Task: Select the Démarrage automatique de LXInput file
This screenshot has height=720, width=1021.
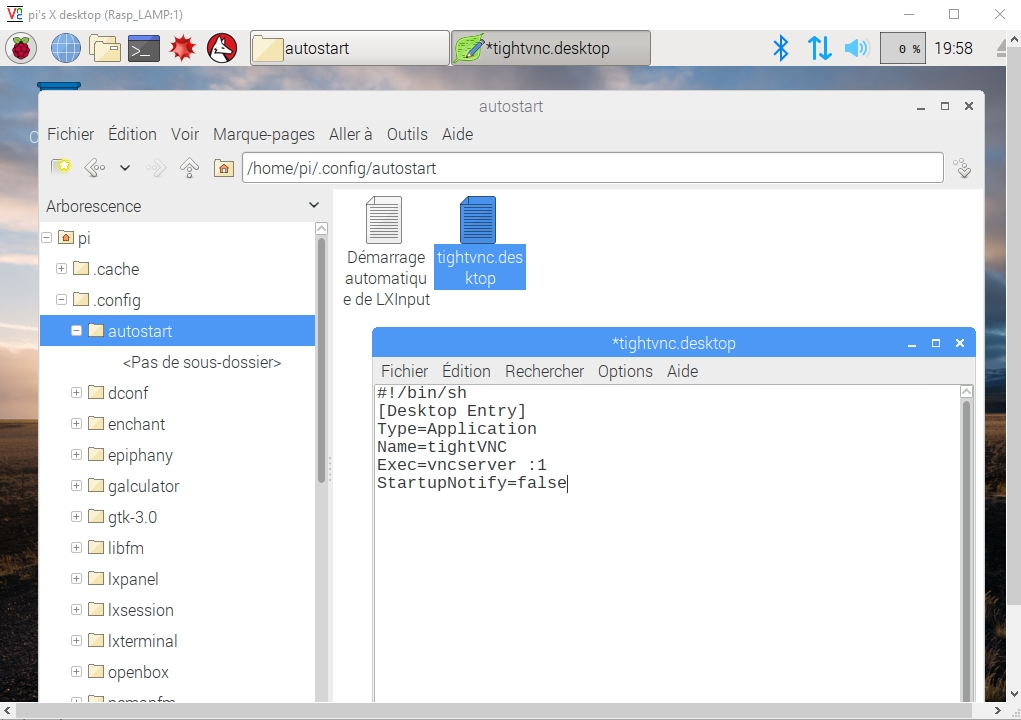Action: pyautogui.click(x=386, y=252)
